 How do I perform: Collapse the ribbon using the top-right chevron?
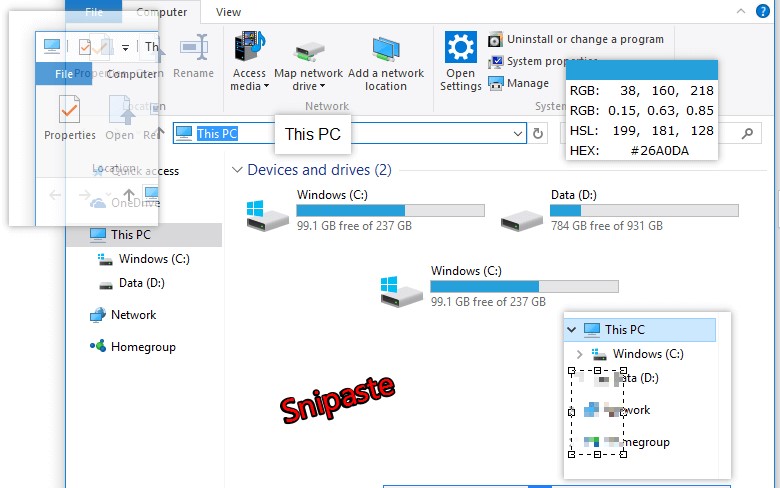point(741,11)
